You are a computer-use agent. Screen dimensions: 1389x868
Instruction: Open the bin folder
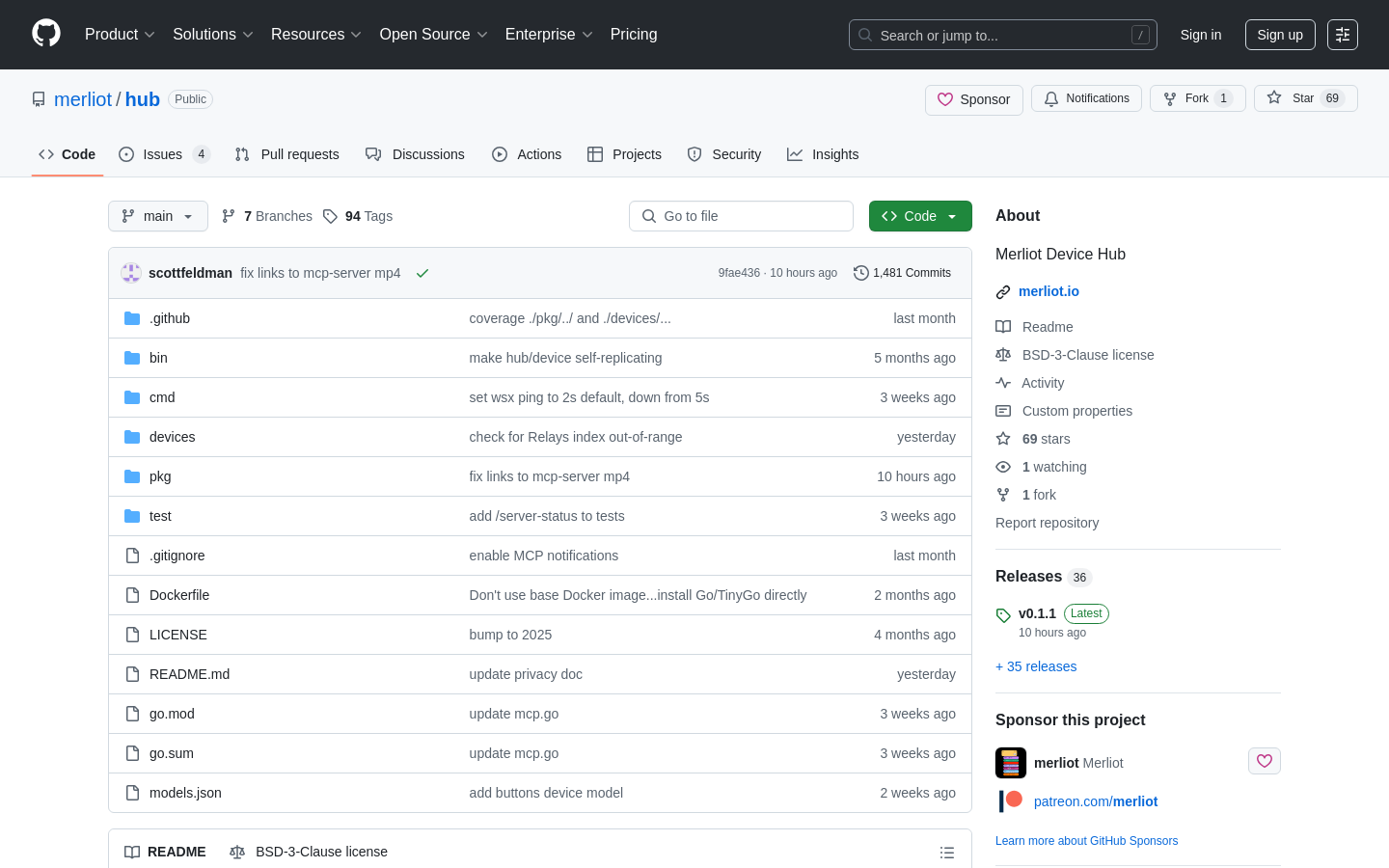[x=158, y=358]
